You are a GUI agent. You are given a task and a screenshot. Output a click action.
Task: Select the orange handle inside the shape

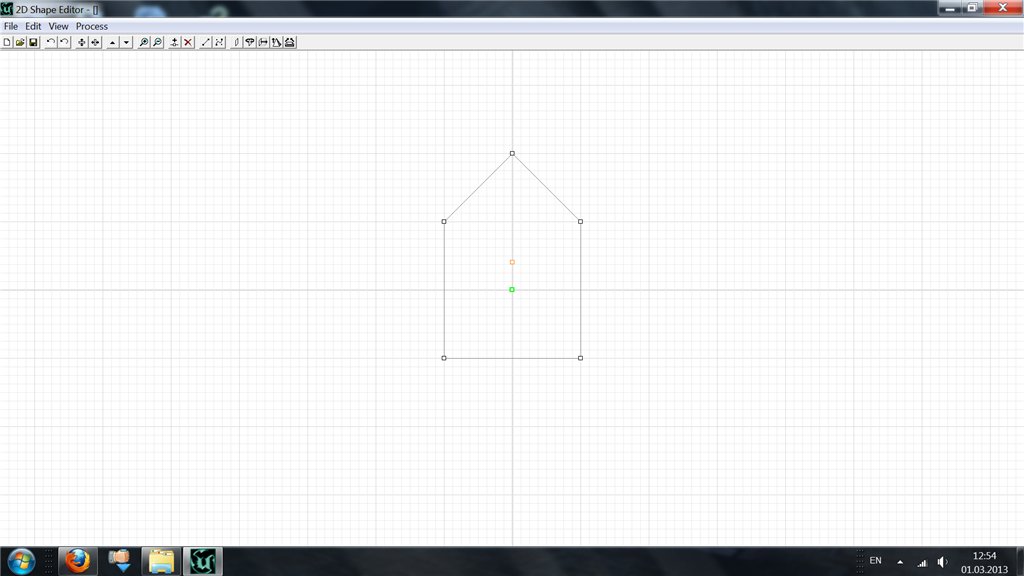pyautogui.click(x=512, y=262)
